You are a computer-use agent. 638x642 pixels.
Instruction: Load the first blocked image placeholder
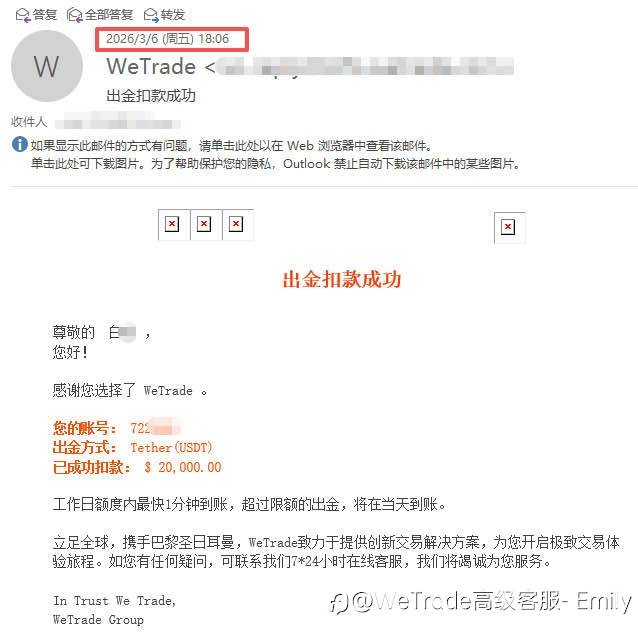coord(172,224)
